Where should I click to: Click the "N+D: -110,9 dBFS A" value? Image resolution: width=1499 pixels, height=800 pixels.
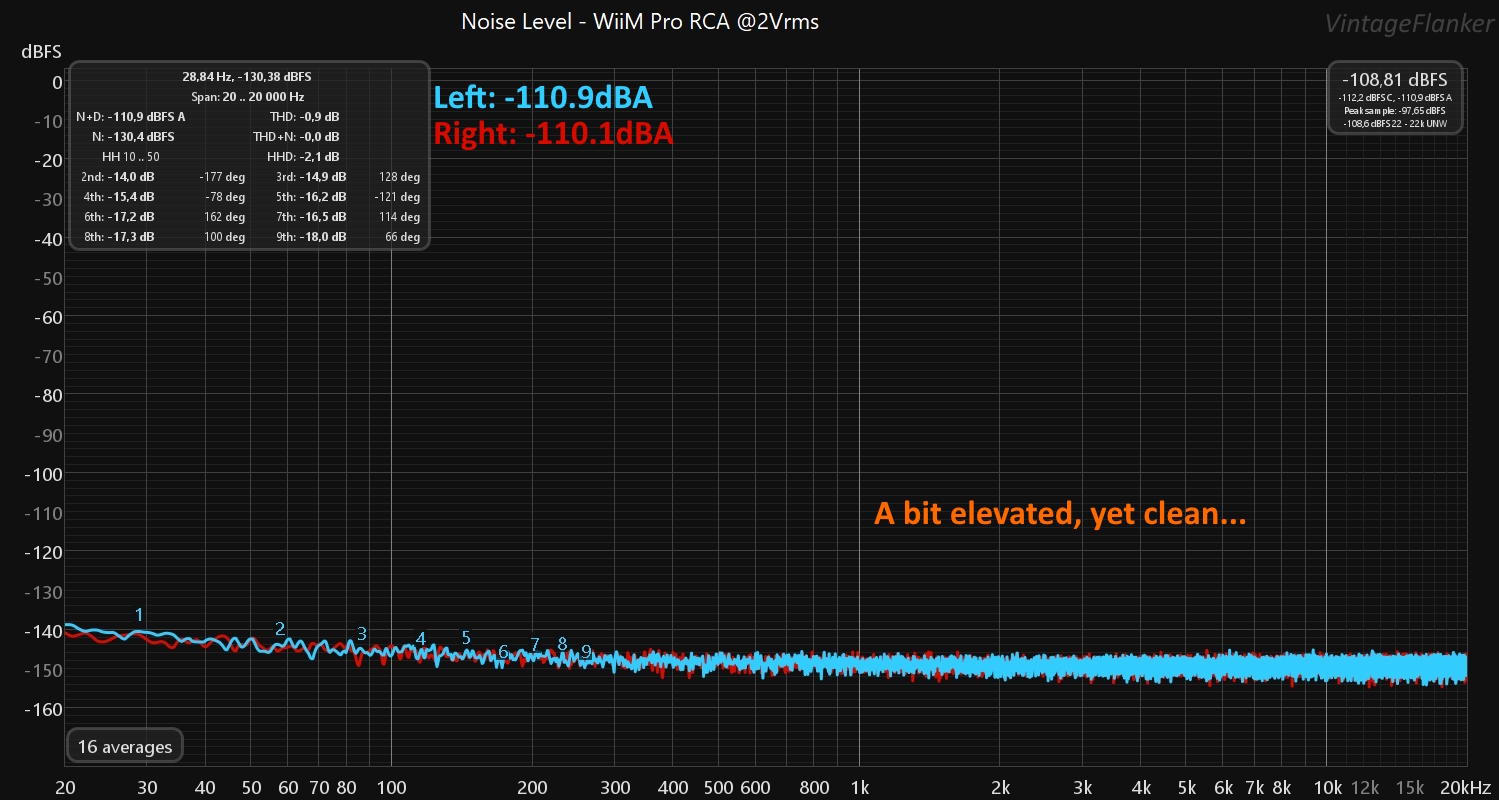(131, 117)
